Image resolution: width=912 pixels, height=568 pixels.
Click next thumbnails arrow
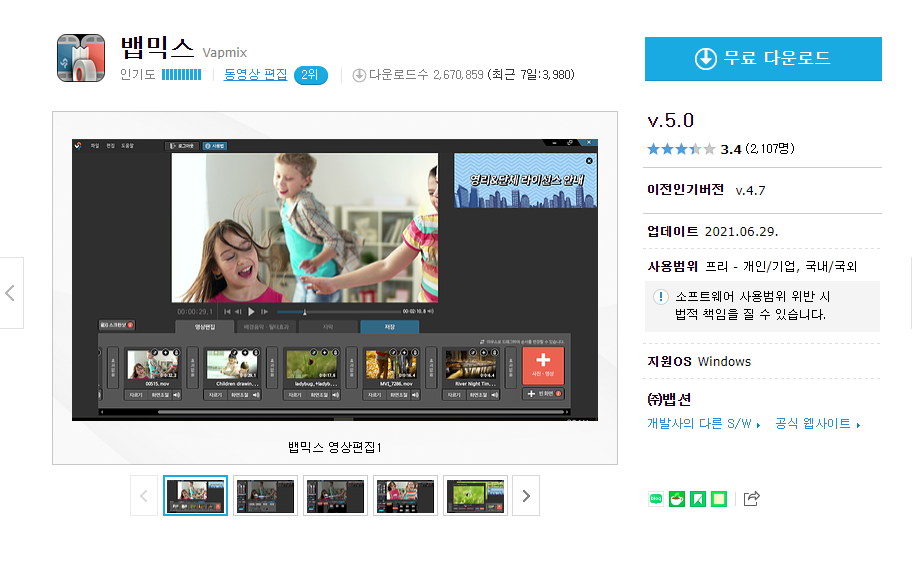[x=526, y=496]
